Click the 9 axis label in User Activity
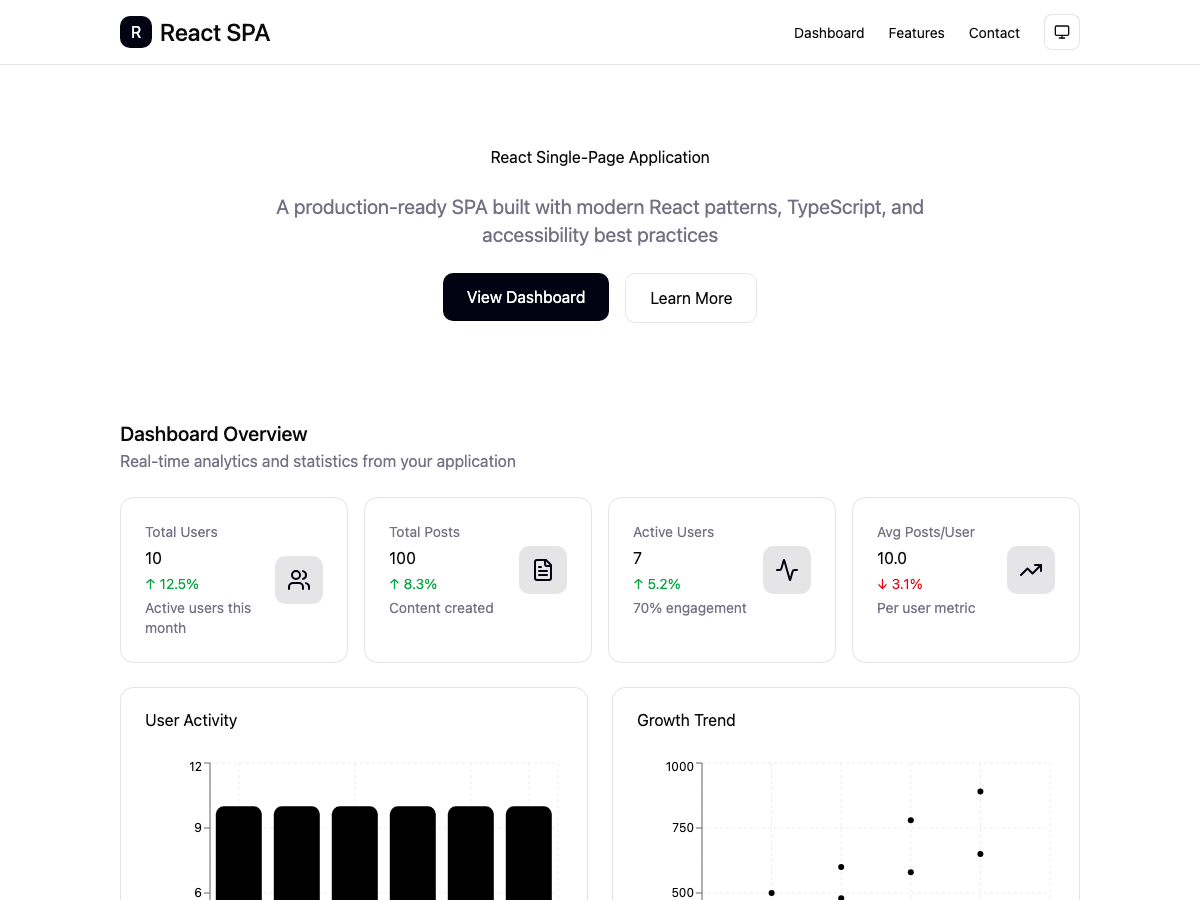Image resolution: width=1200 pixels, height=900 pixels. click(x=198, y=828)
